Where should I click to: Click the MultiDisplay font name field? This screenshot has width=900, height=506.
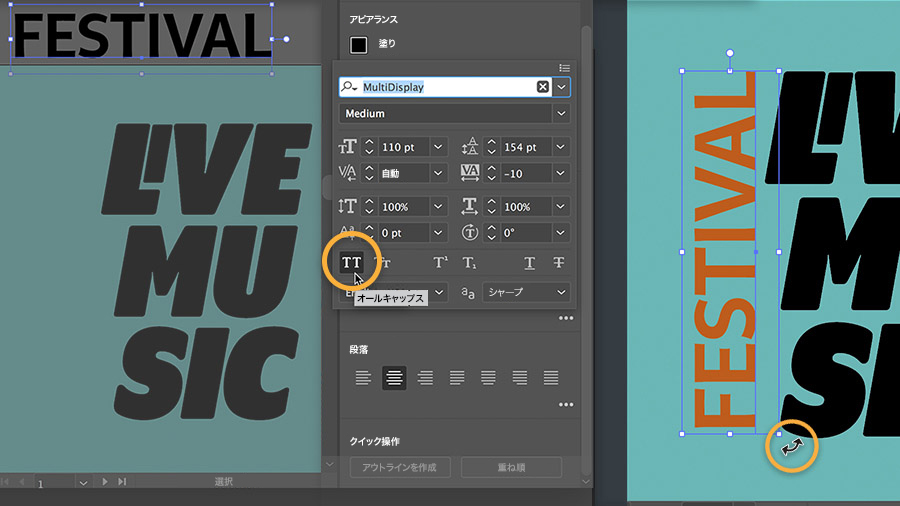(x=448, y=87)
